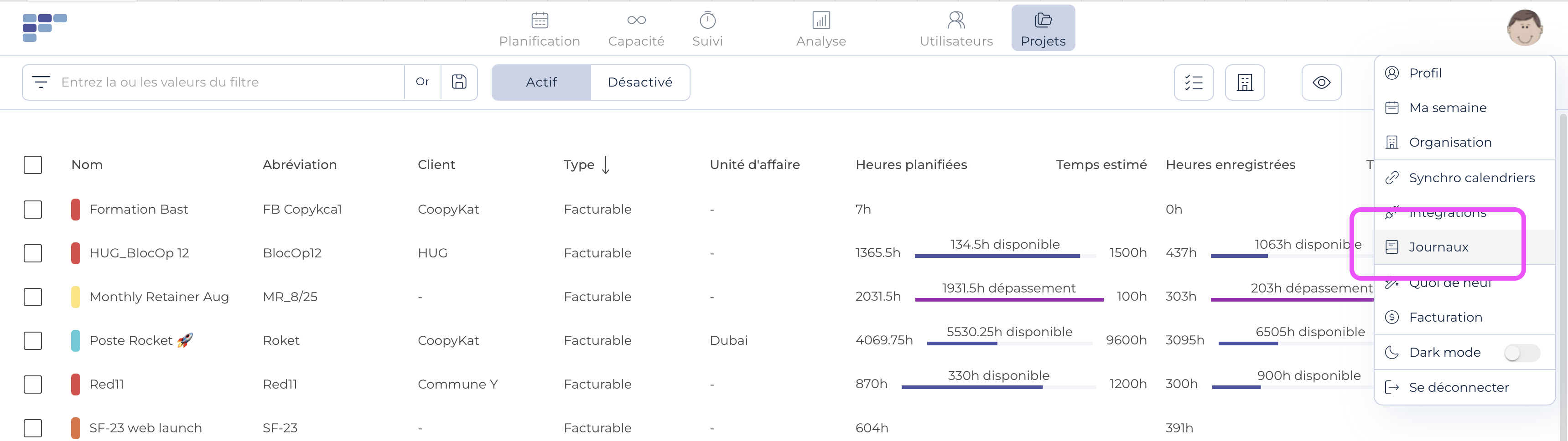The height and width of the screenshot is (441, 1568).
Task: Open the user avatar menu
Action: (x=1524, y=28)
